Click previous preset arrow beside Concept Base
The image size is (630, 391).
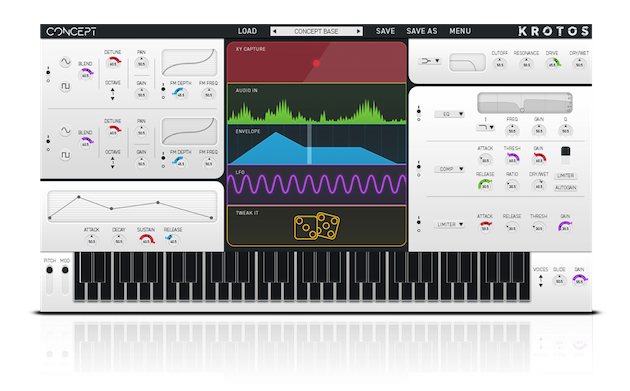point(274,31)
